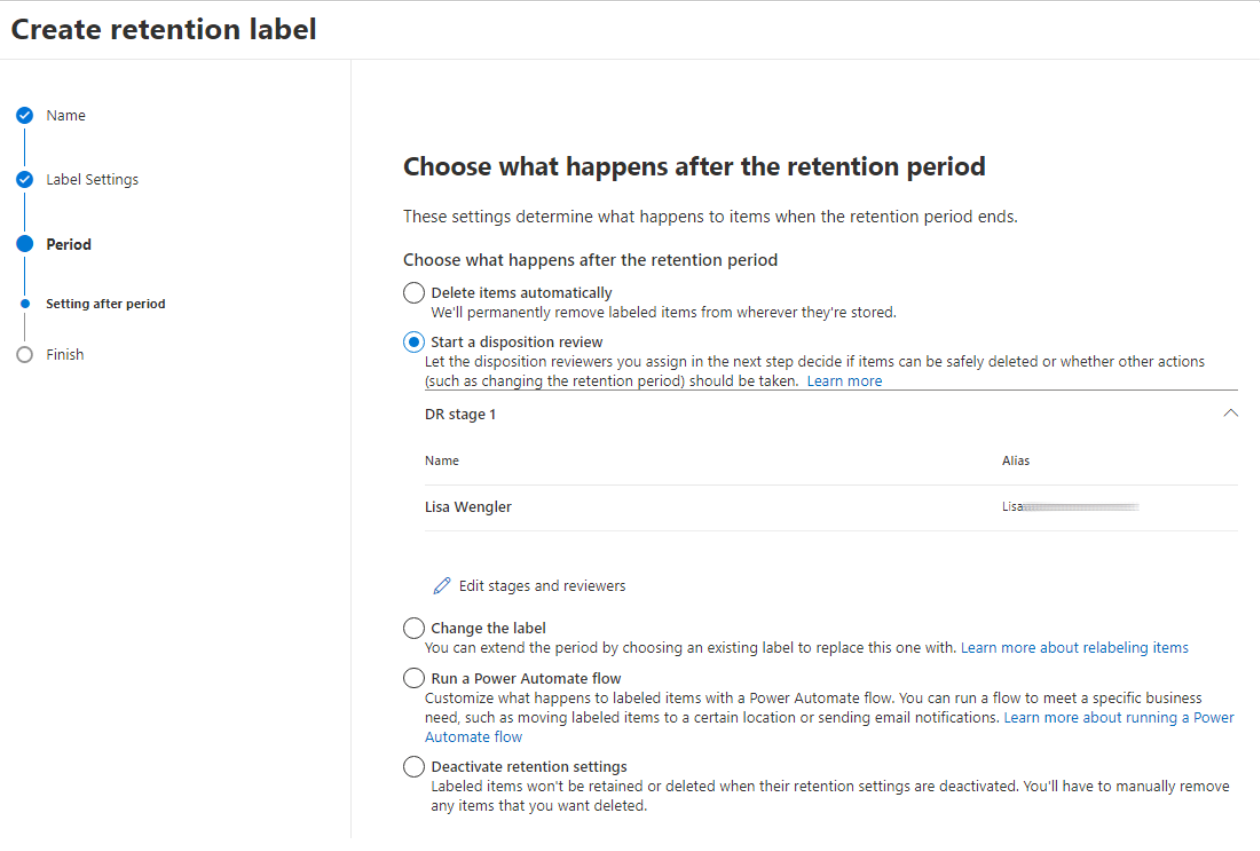Select Delete items automatically option
1260x851 pixels.
point(414,293)
